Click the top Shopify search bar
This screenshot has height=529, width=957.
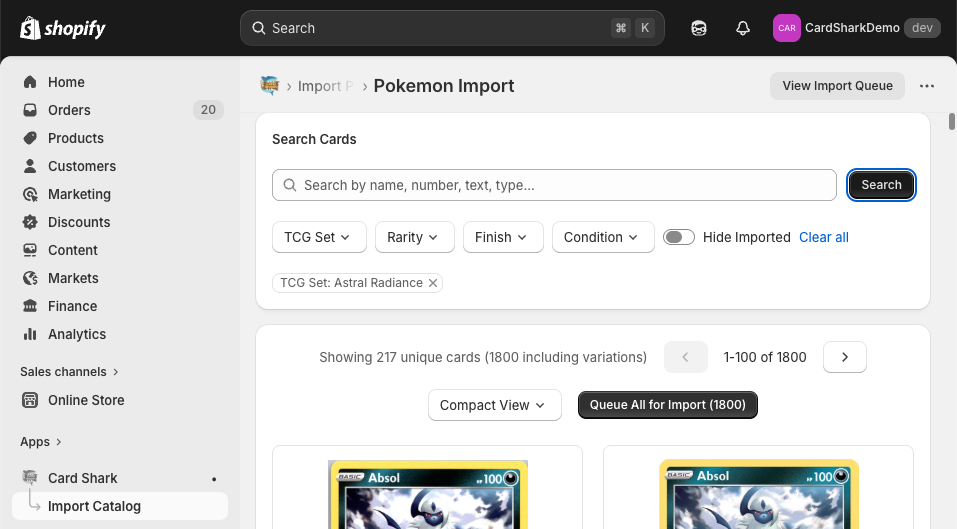click(452, 28)
